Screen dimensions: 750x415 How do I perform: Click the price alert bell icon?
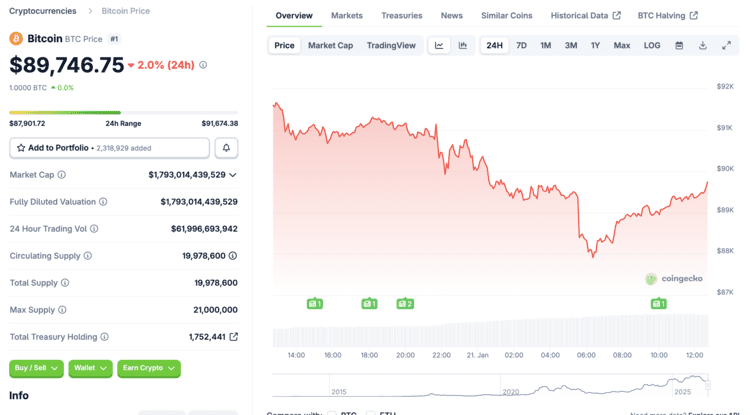[x=226, y=148]
